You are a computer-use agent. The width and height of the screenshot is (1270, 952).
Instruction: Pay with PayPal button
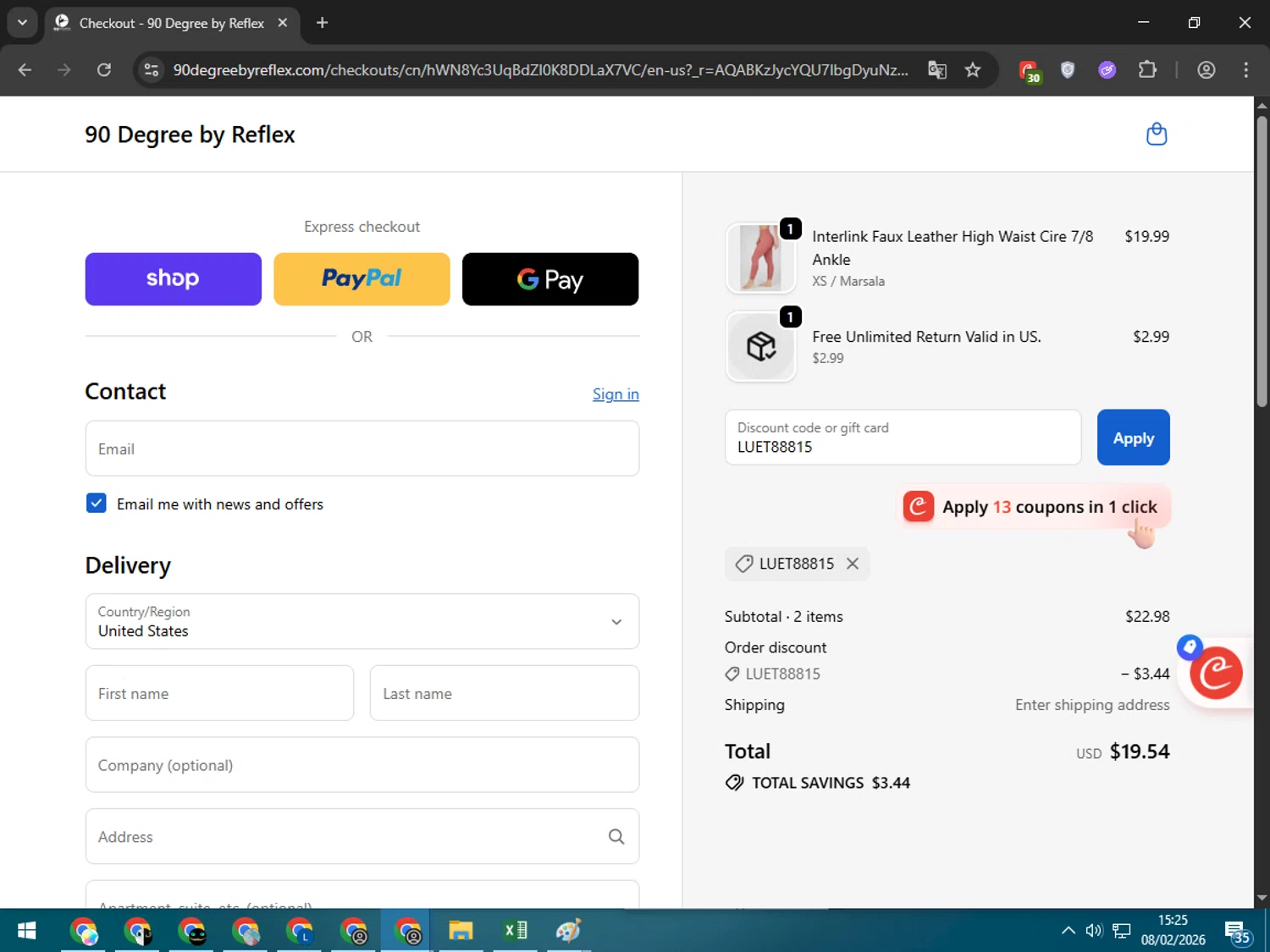(x=362, y=279)
